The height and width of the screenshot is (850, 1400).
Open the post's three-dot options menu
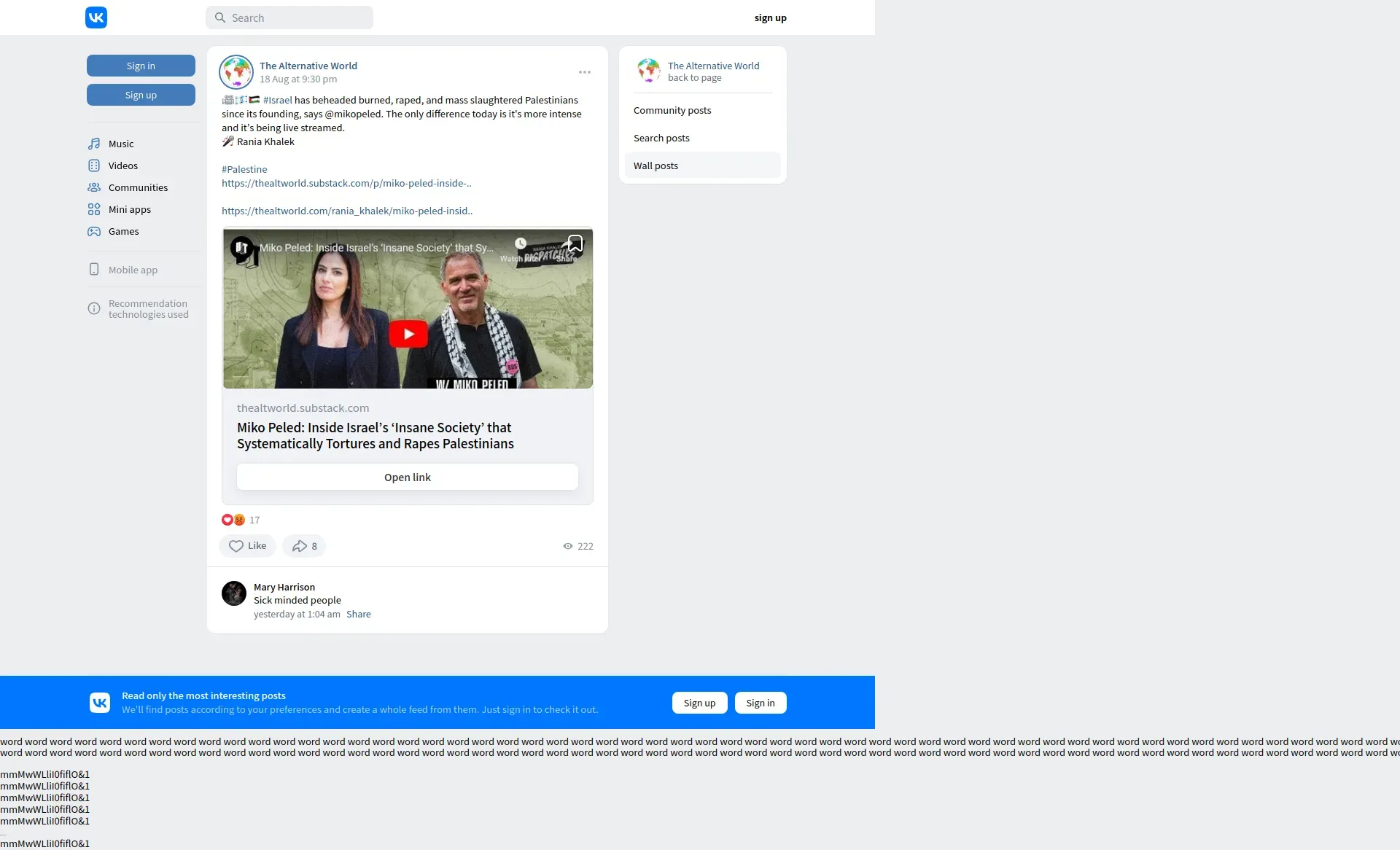point(584,72)
